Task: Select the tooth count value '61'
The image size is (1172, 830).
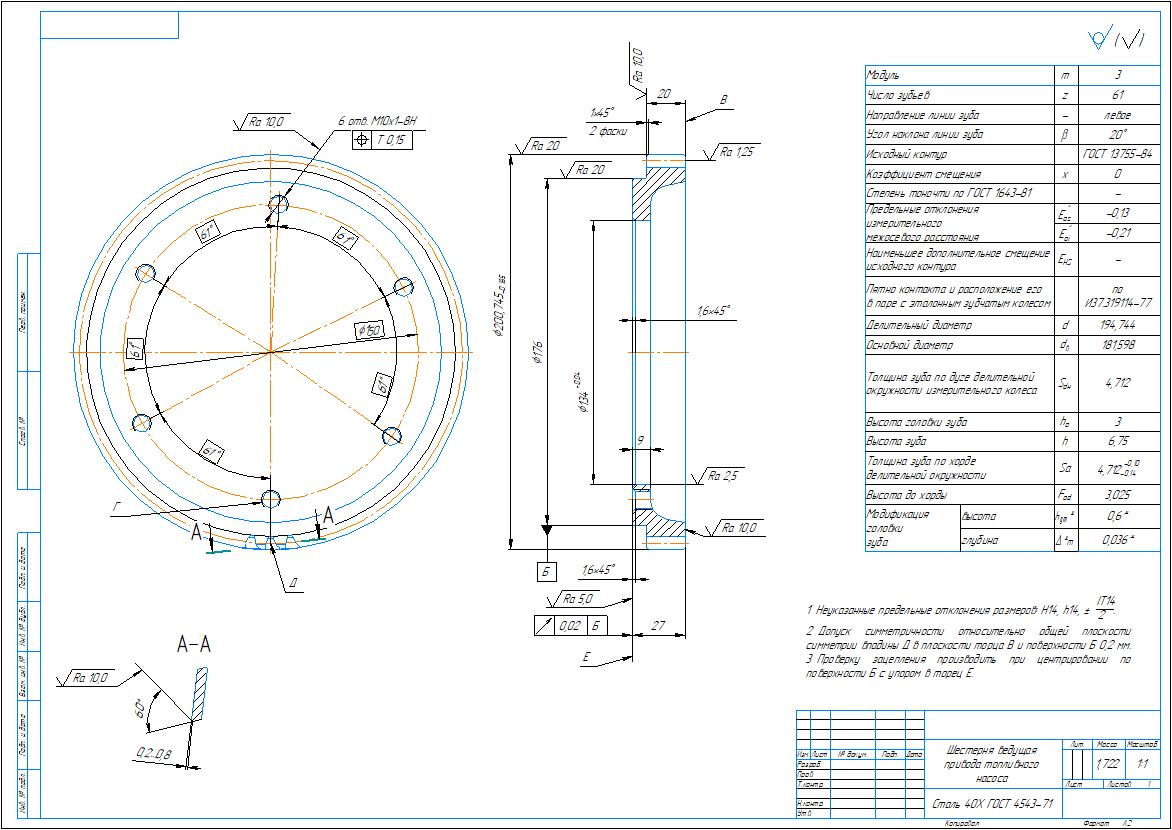Action: pyautogui.click(x=1117, y=95)
